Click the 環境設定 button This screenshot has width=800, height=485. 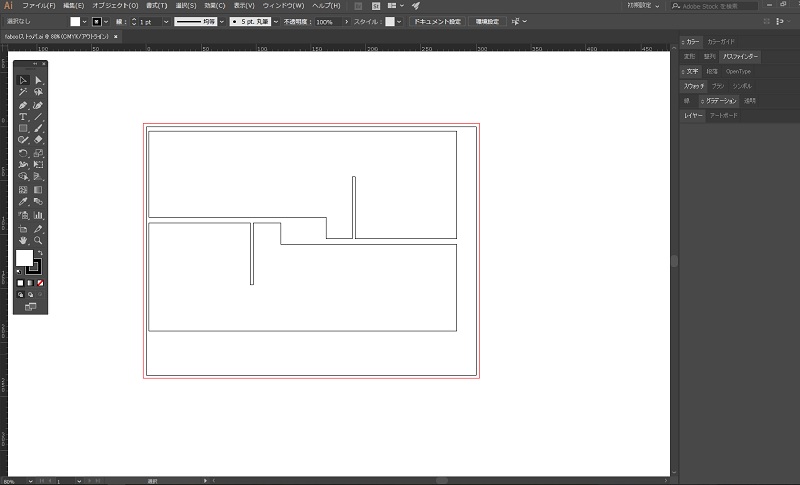(x=487, y=21)
